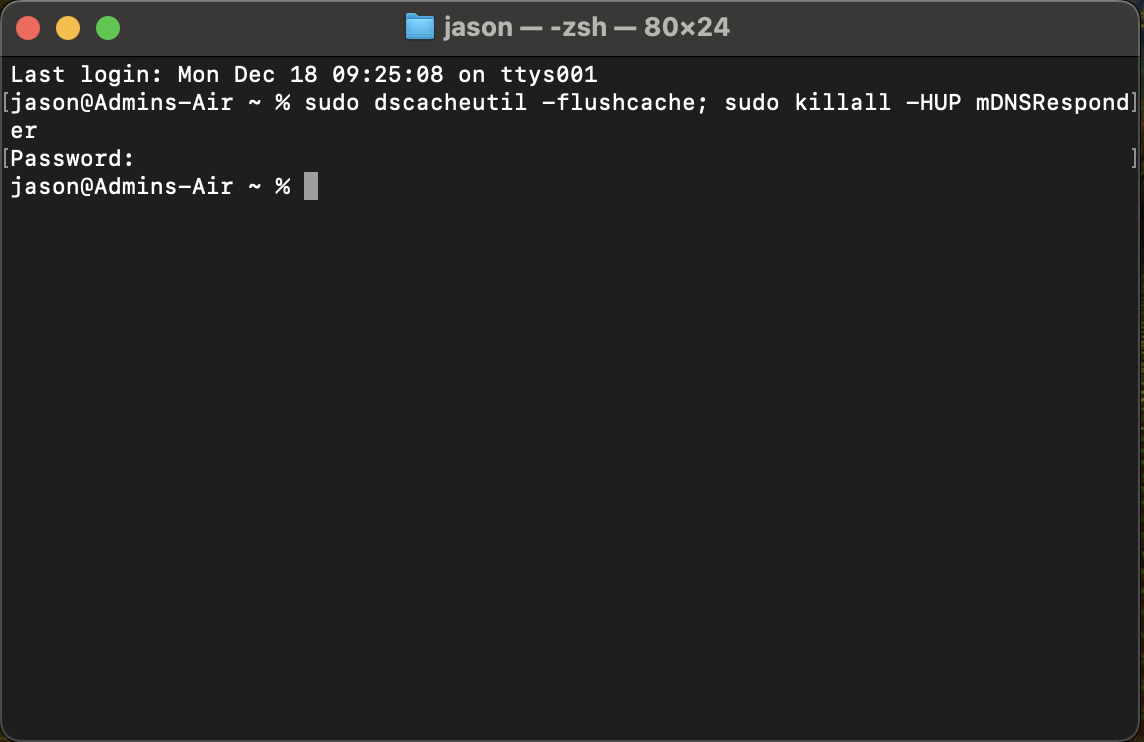Click the window title 'jason — -zsh — 80×24'
This screenshot has height=742, width=1144.
click(x=586, y=27)
